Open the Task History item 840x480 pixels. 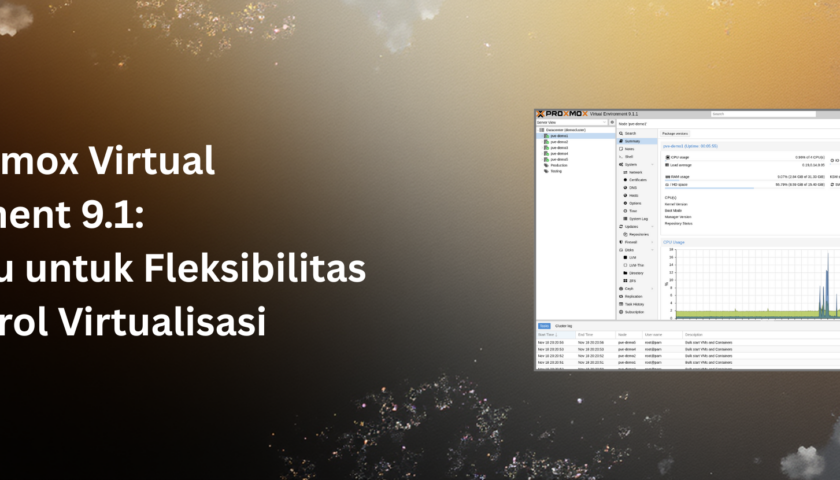pos(636,304)
